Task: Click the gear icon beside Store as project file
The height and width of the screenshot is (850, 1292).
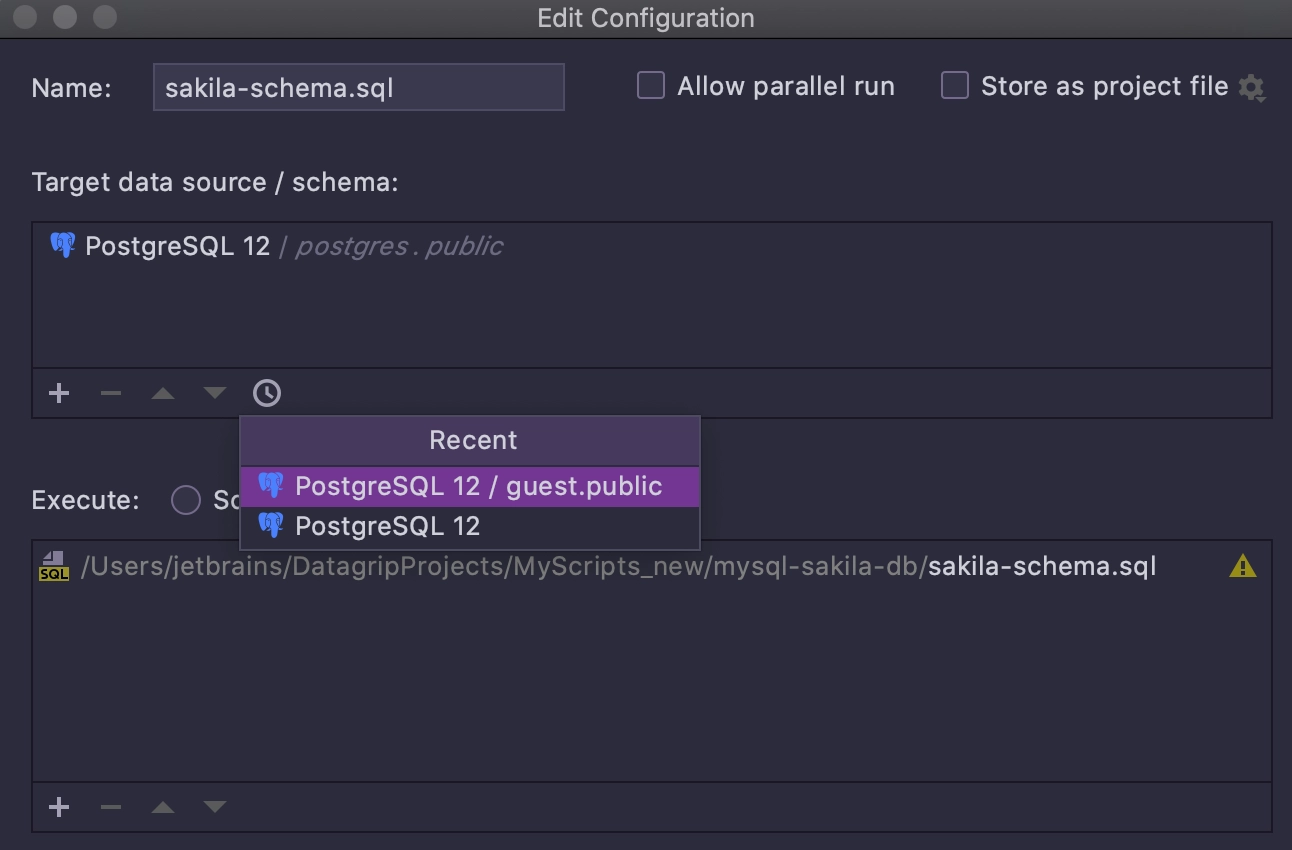Action: [x=1252, y=88]
